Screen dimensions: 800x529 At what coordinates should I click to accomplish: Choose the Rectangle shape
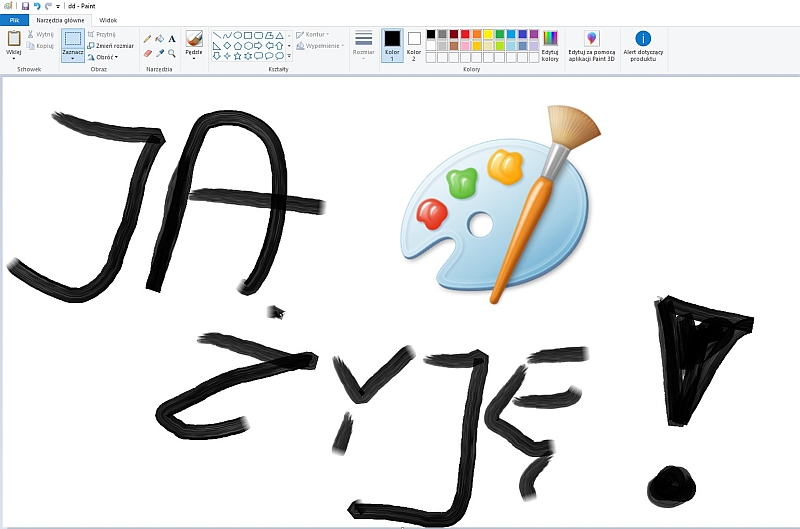click(248, 35)
